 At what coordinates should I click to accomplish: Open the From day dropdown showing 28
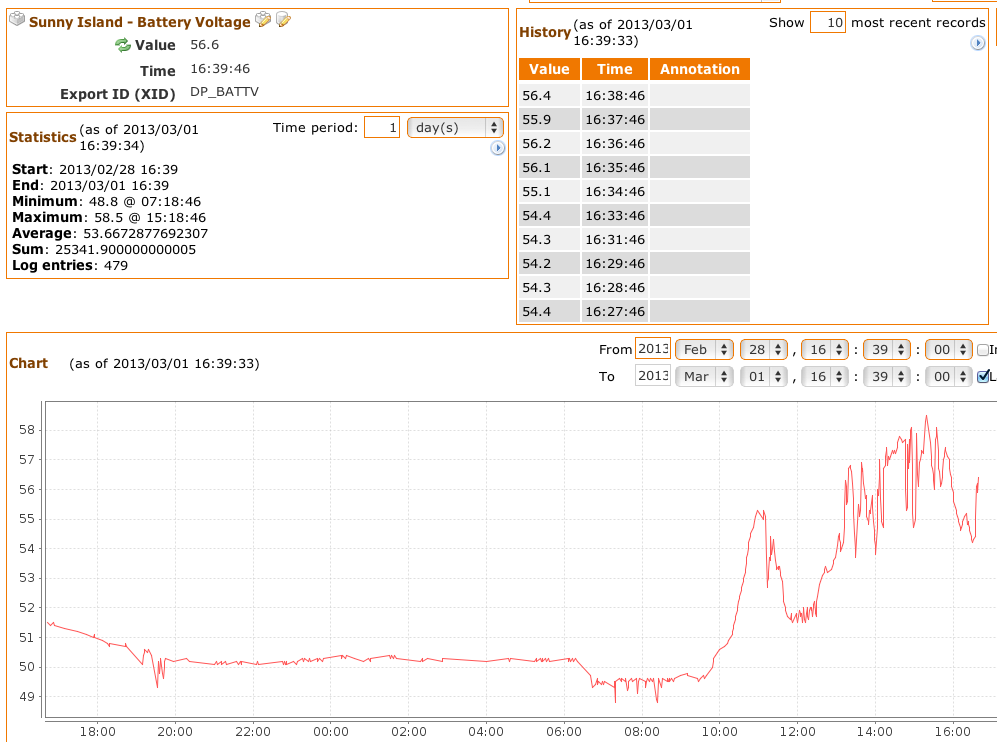point(764,349)
